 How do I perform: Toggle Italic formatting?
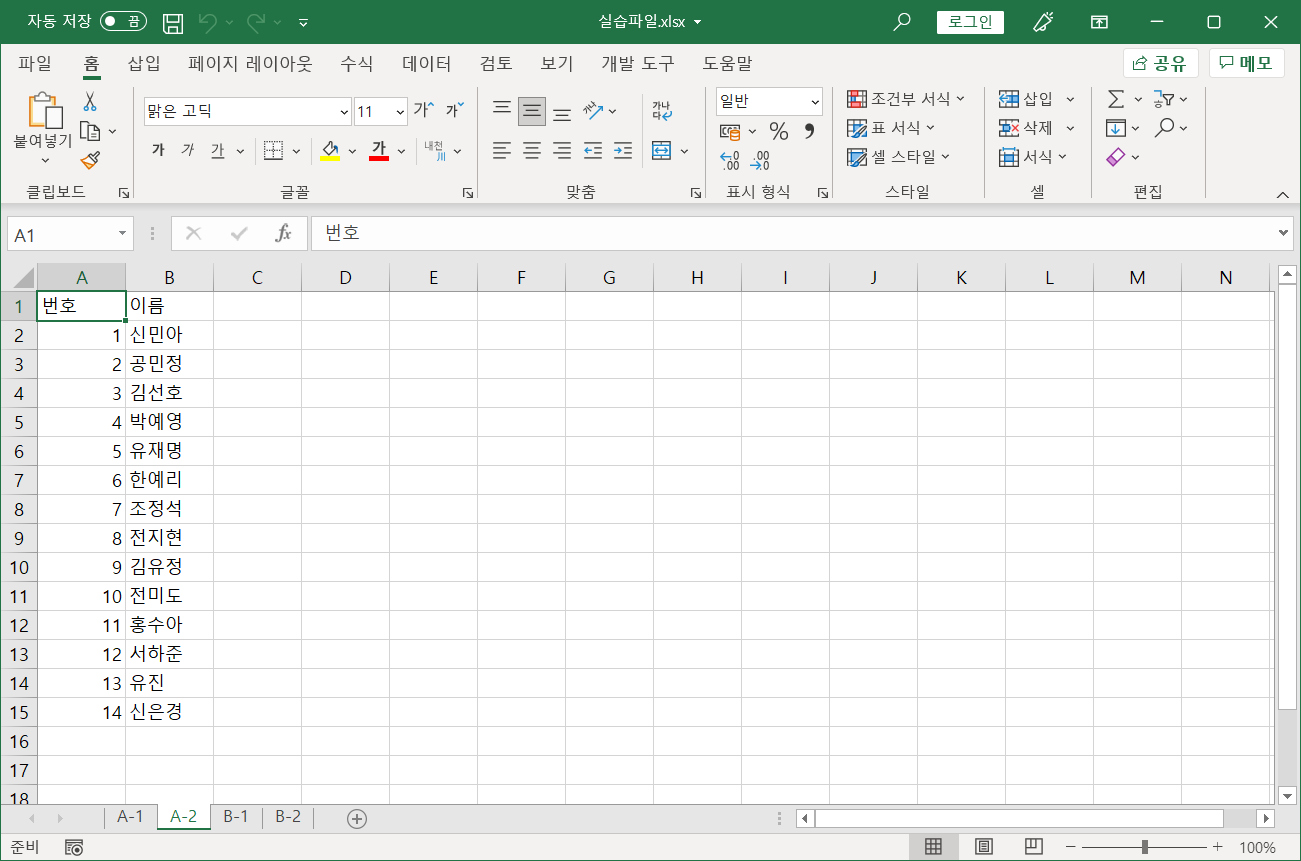pos(188,151)
